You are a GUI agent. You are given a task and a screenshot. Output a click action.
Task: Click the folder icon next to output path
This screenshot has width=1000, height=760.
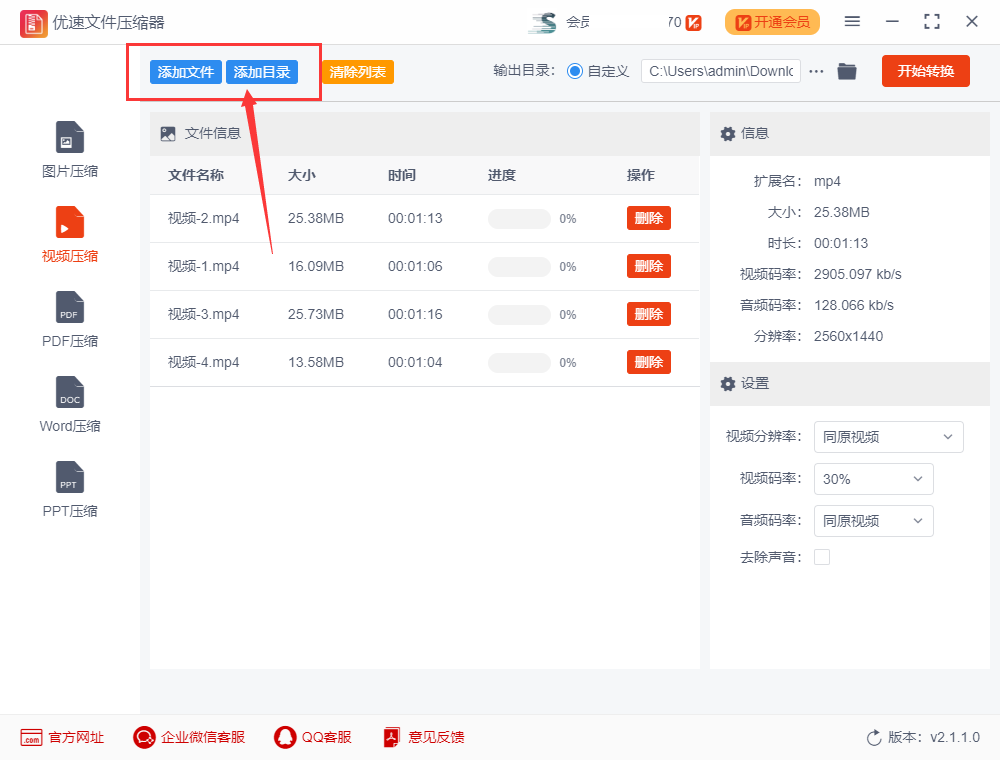click(846, 71)
